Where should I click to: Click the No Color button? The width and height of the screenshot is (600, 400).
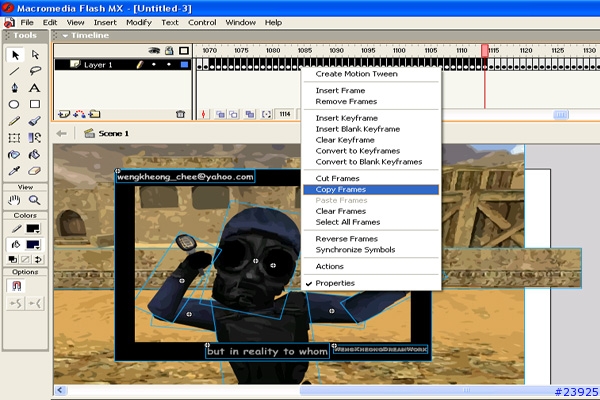[25, 260]
